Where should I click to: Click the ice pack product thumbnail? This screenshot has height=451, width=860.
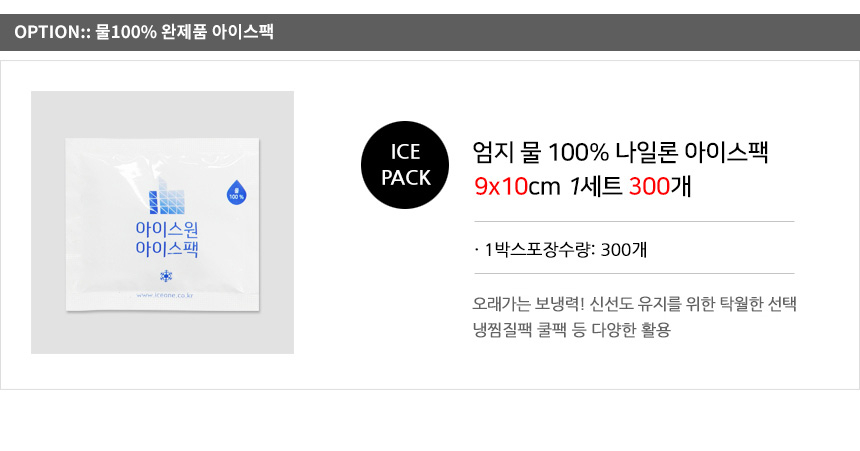(162, 222)
